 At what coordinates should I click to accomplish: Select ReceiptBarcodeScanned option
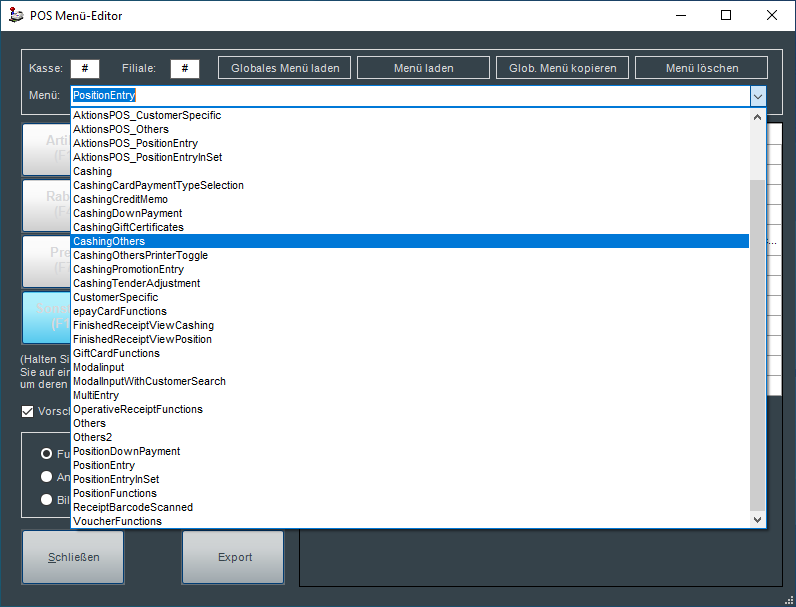coord(133,507)
